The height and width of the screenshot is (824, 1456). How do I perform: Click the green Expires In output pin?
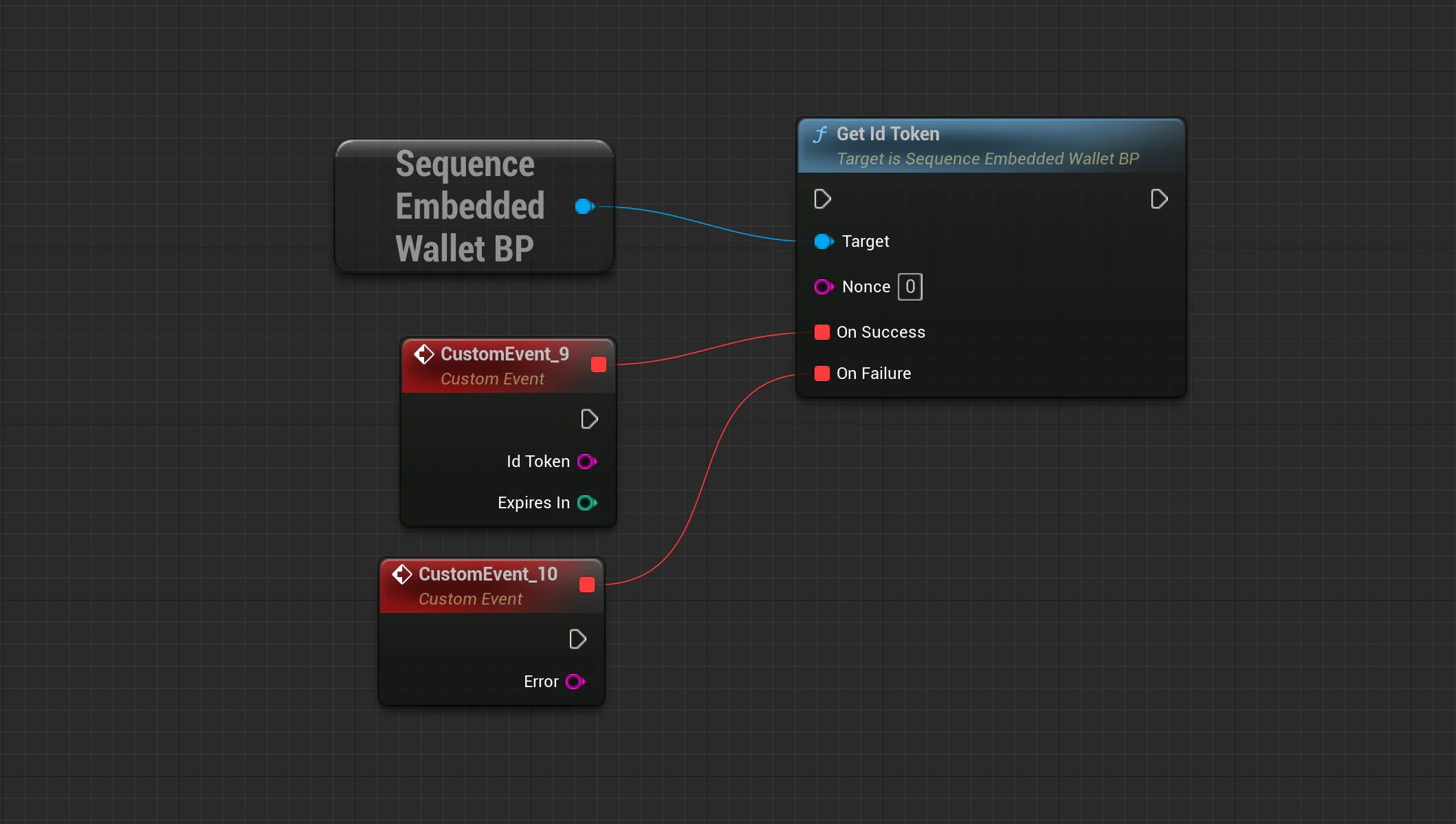pyautogui.click(x=586, y=503)
